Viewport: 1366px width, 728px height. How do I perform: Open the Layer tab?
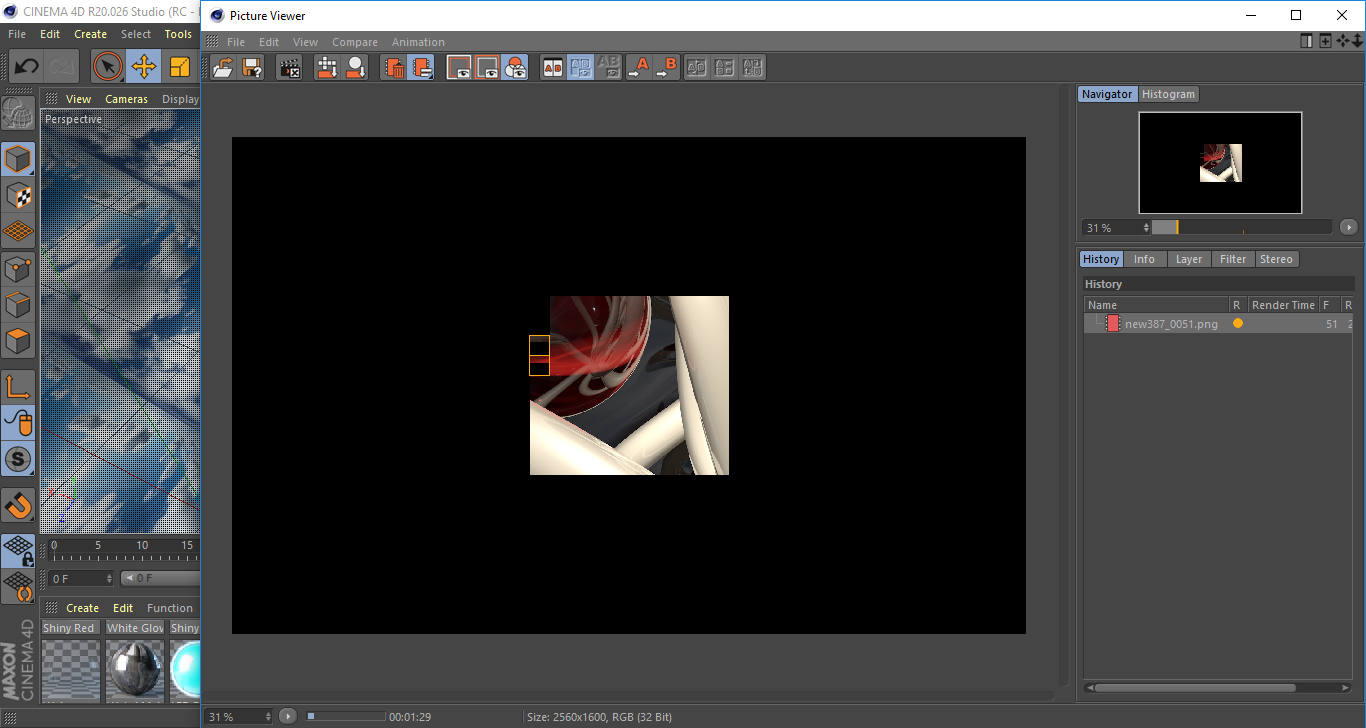1189,259
